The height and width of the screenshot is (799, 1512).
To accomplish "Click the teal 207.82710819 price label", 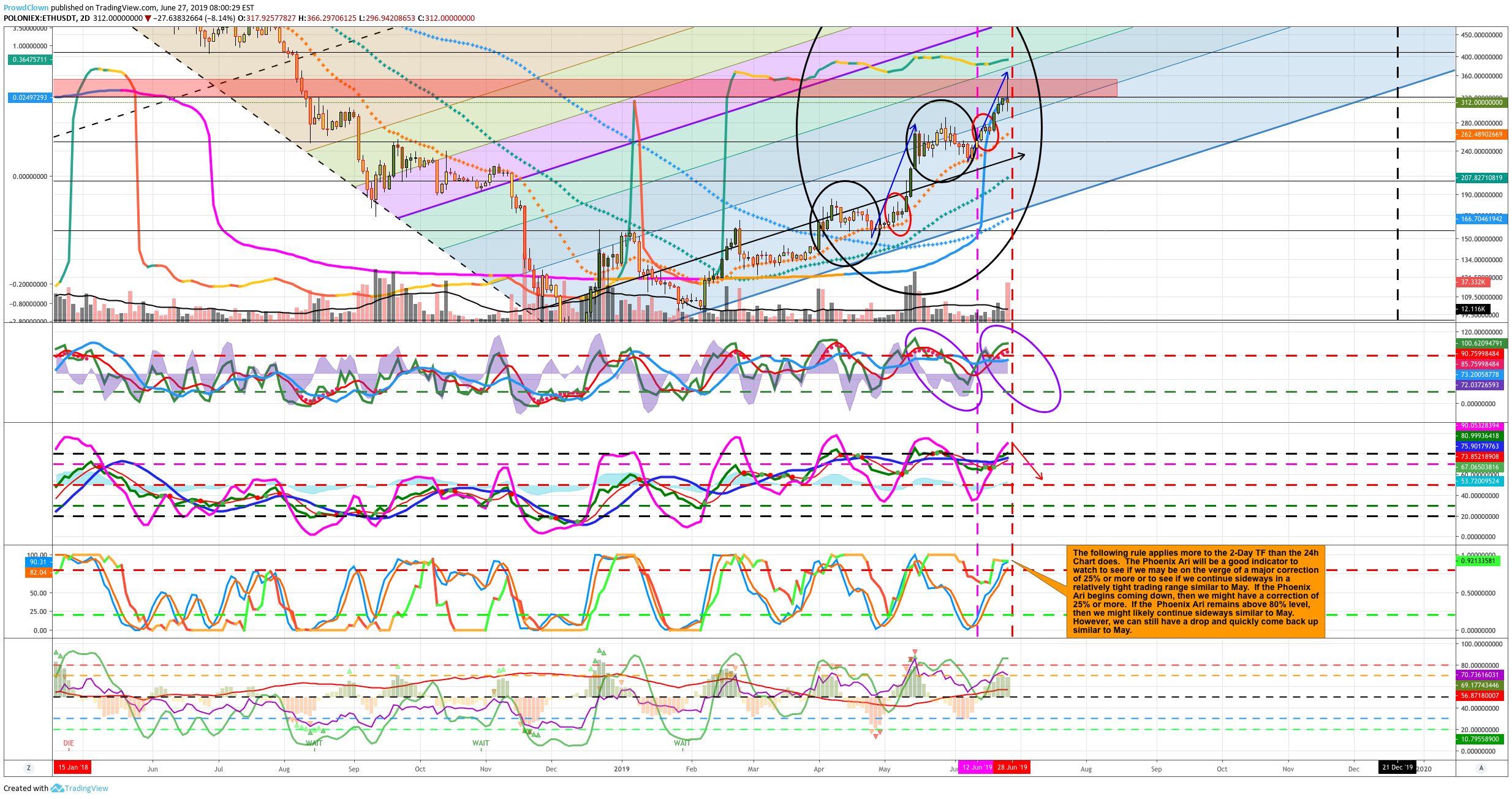I will pos(1481,178).
